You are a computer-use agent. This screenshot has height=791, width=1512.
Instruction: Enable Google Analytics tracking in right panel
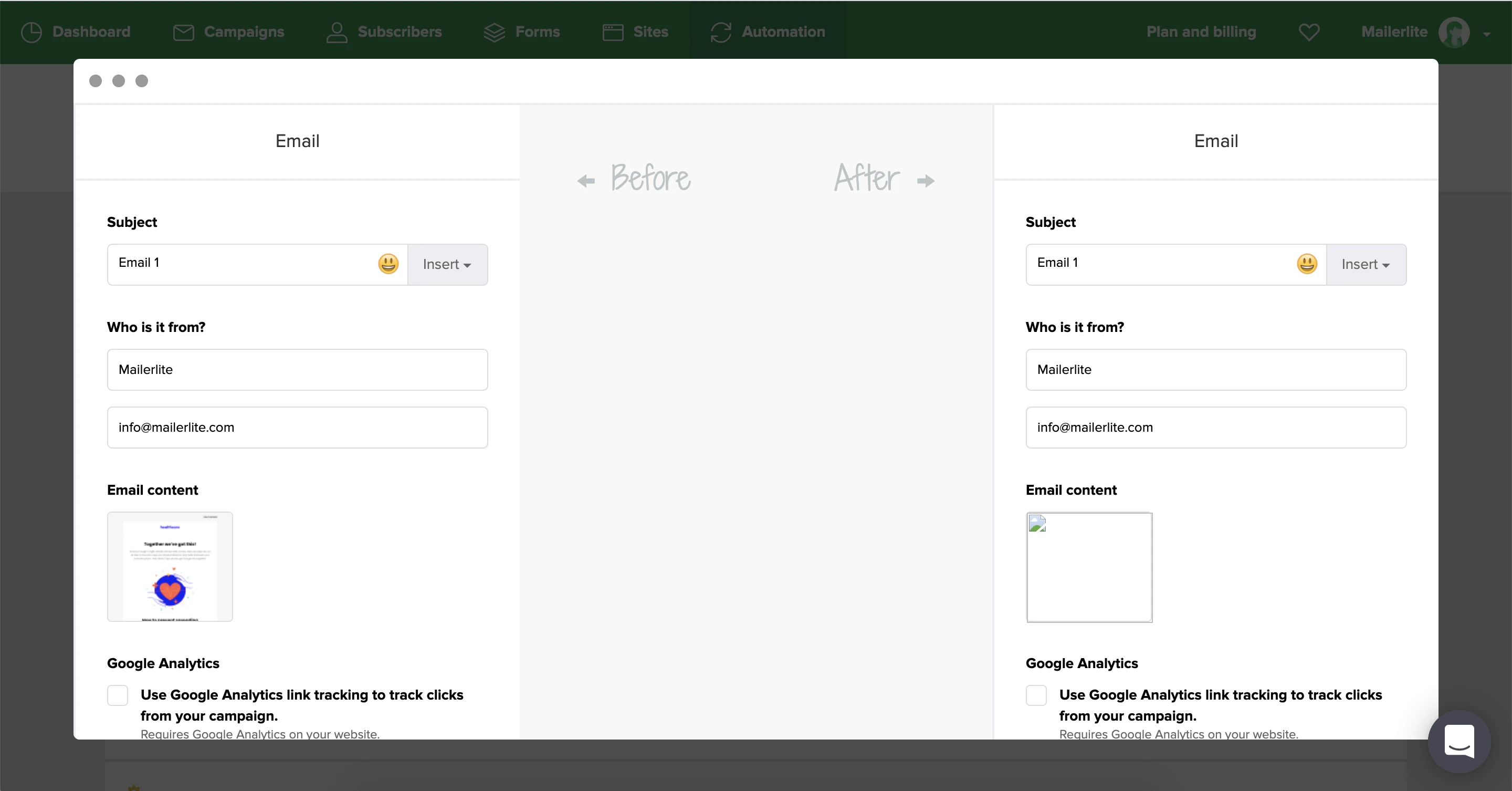coord(1036,695)
